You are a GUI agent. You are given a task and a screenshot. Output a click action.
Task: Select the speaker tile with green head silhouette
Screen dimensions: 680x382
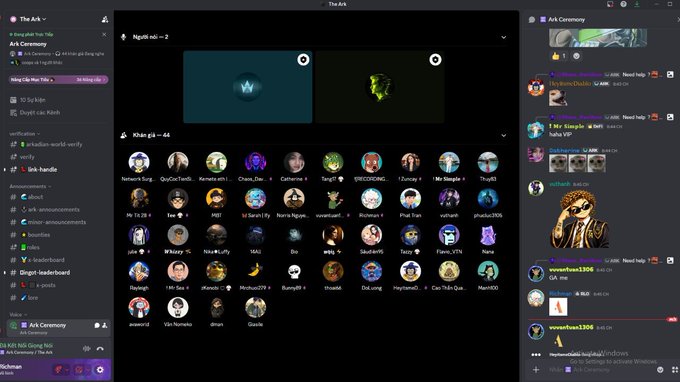(380, 87)
